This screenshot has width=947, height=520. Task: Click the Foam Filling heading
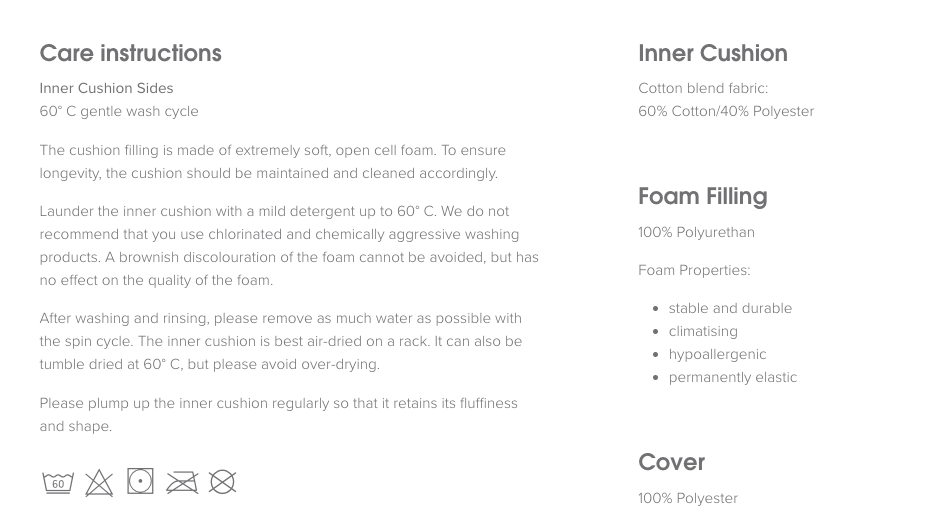[x=702, y=196]
